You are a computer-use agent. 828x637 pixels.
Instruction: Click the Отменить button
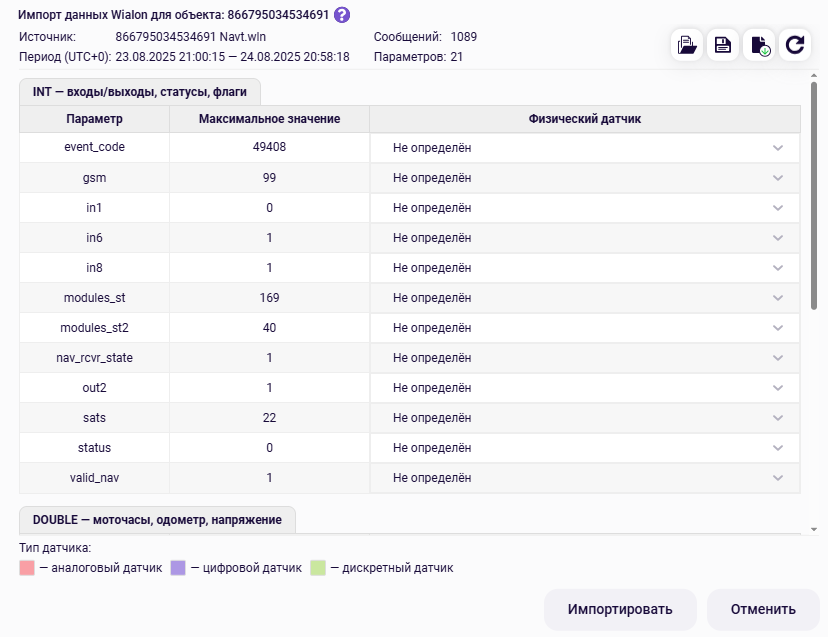pos(763,609)
